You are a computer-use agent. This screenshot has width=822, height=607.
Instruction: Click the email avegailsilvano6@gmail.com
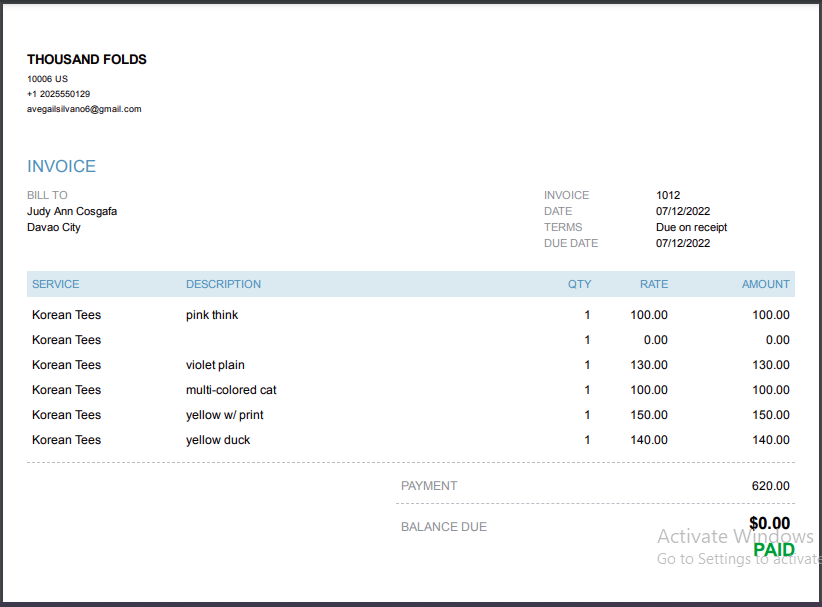click(x=84, y=109)
